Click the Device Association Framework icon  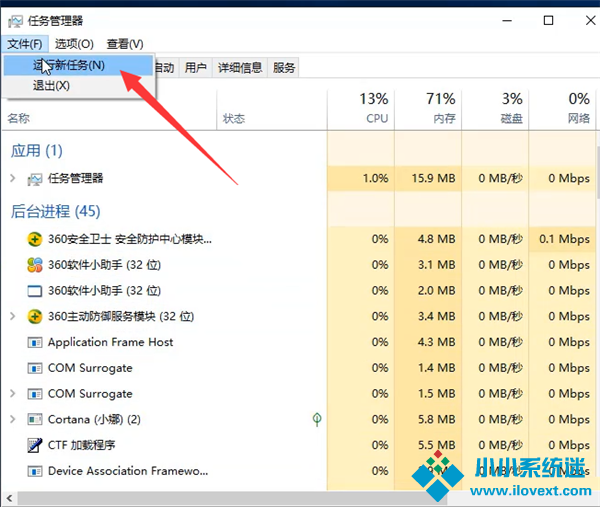tap(34, 471)
